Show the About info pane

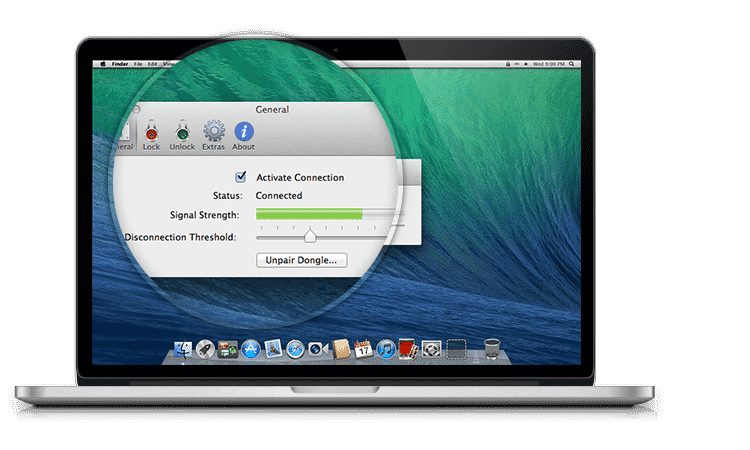243,134
